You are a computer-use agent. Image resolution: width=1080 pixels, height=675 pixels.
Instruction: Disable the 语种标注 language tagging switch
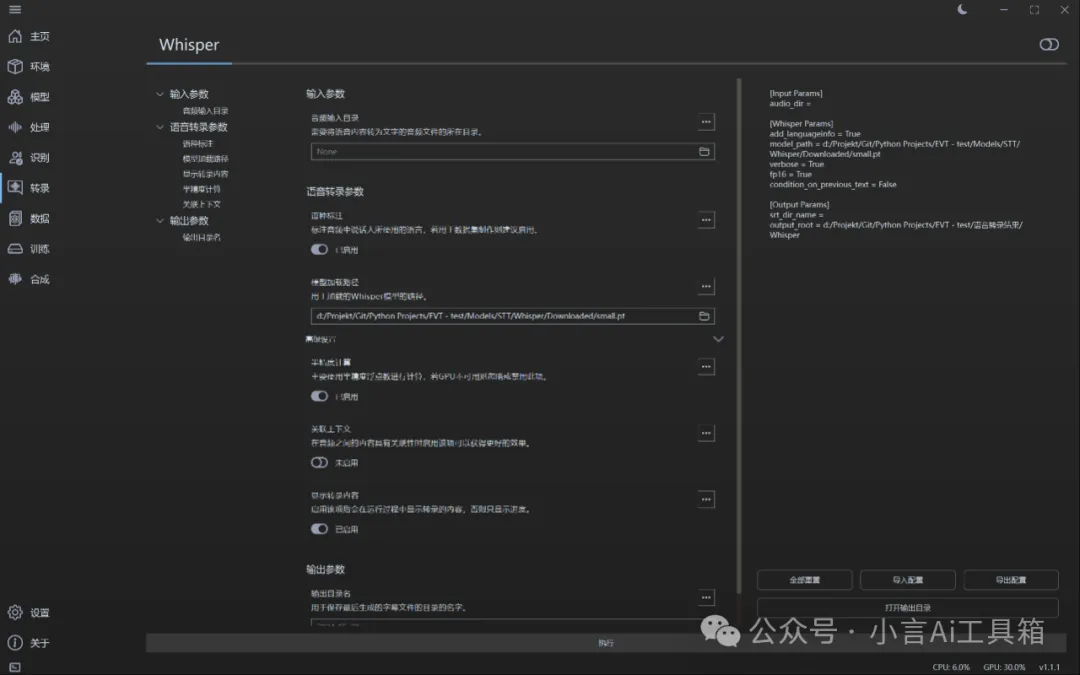click(x=319, y=249)
